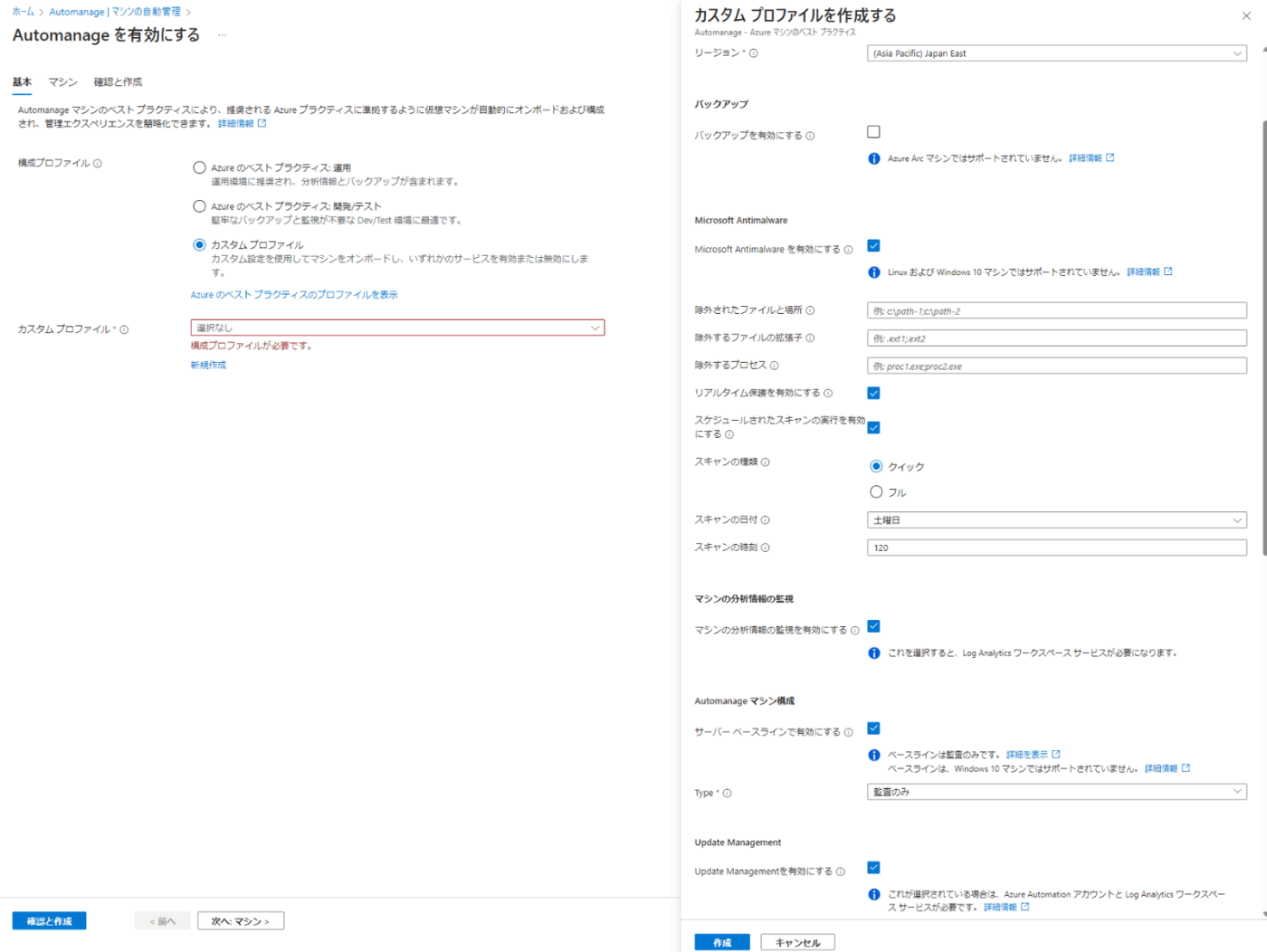The height and width of the screenshot is (952, 1267).
Task: Open 詳細情報 link for baseline Windows 10 note
Action: point(1167,769)
